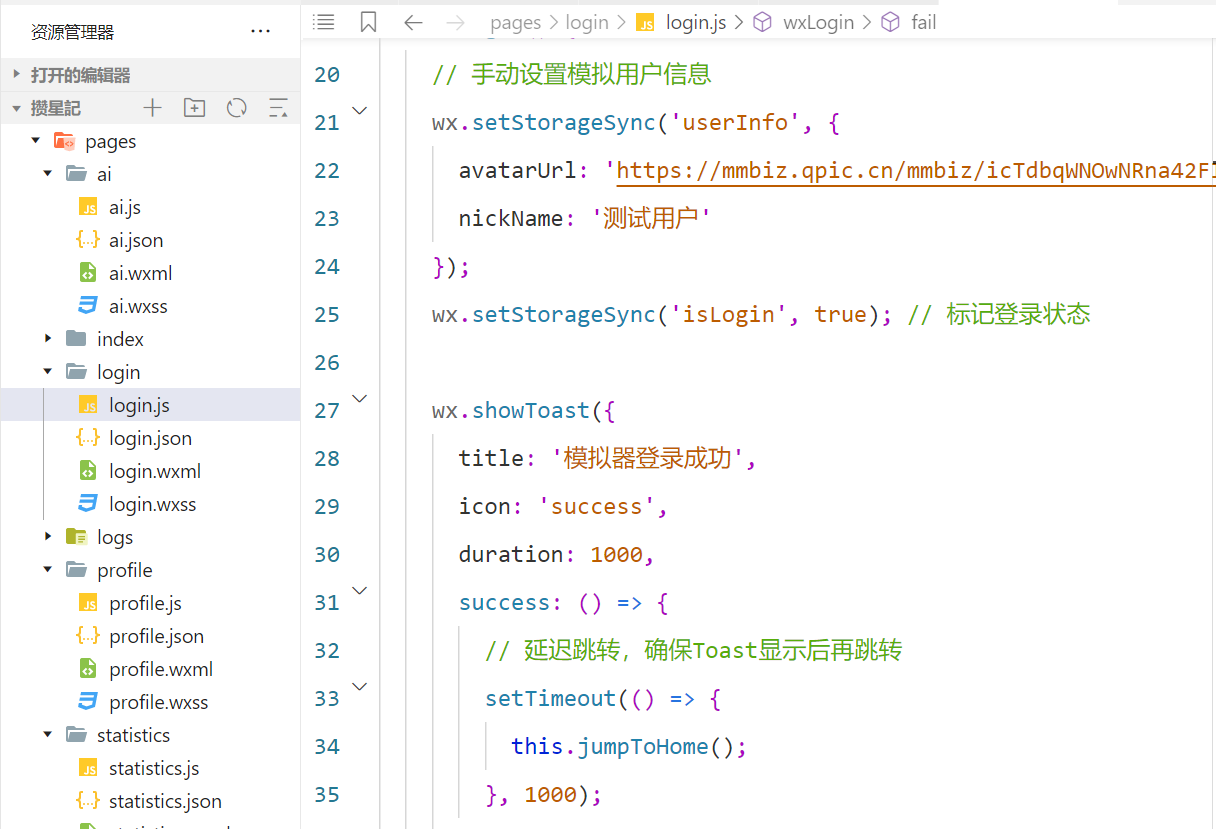Open statistics.json file
The height and width of the screenshot is (829, 1216).
(x=165, y=801)
